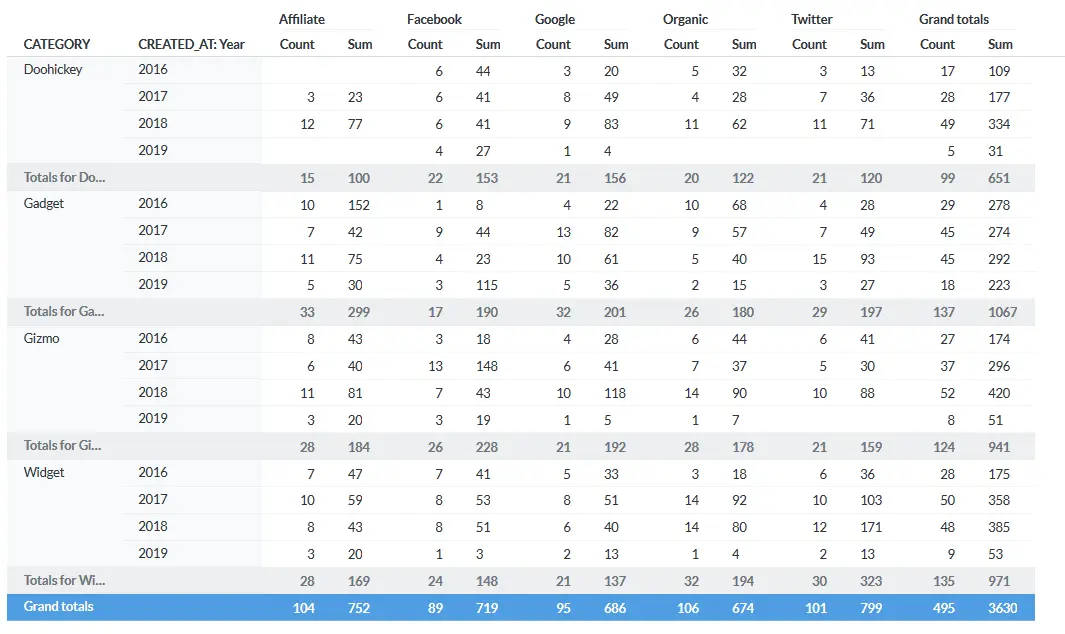Image resolution: width=1065 pixels, height=634 pixels.
Task: Select the Affiliate column group header
Action: (302, 19)
